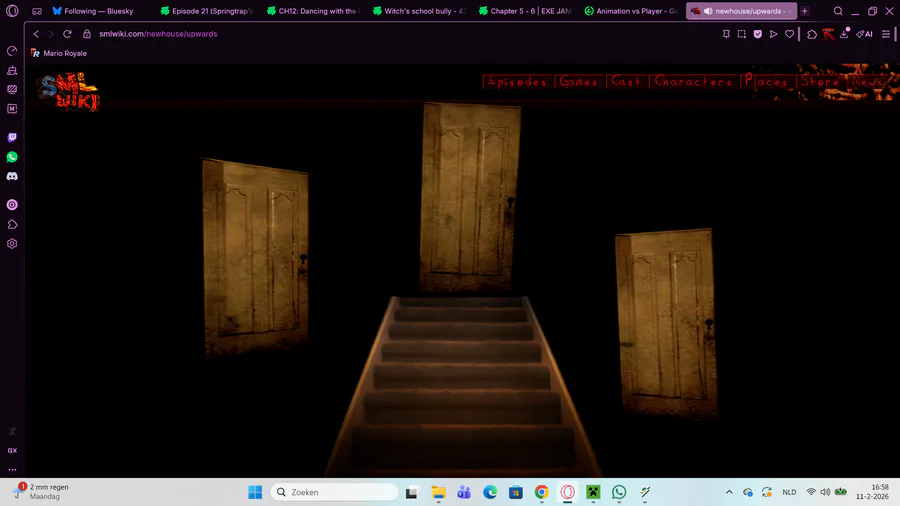Open Twitch from the sidebar

coord(12,138)
